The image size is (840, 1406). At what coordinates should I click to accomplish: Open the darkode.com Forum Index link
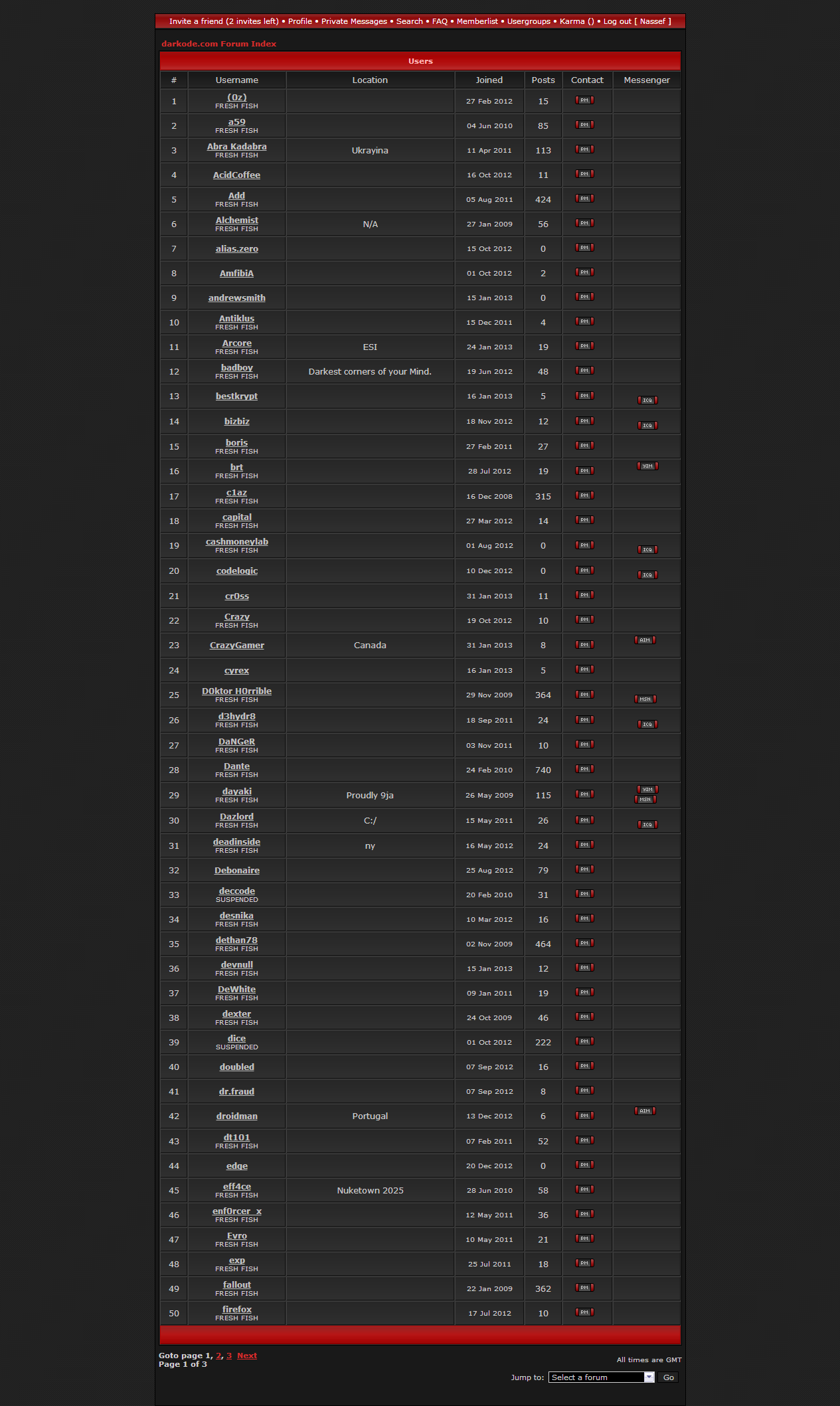click(x=218, y=44)
